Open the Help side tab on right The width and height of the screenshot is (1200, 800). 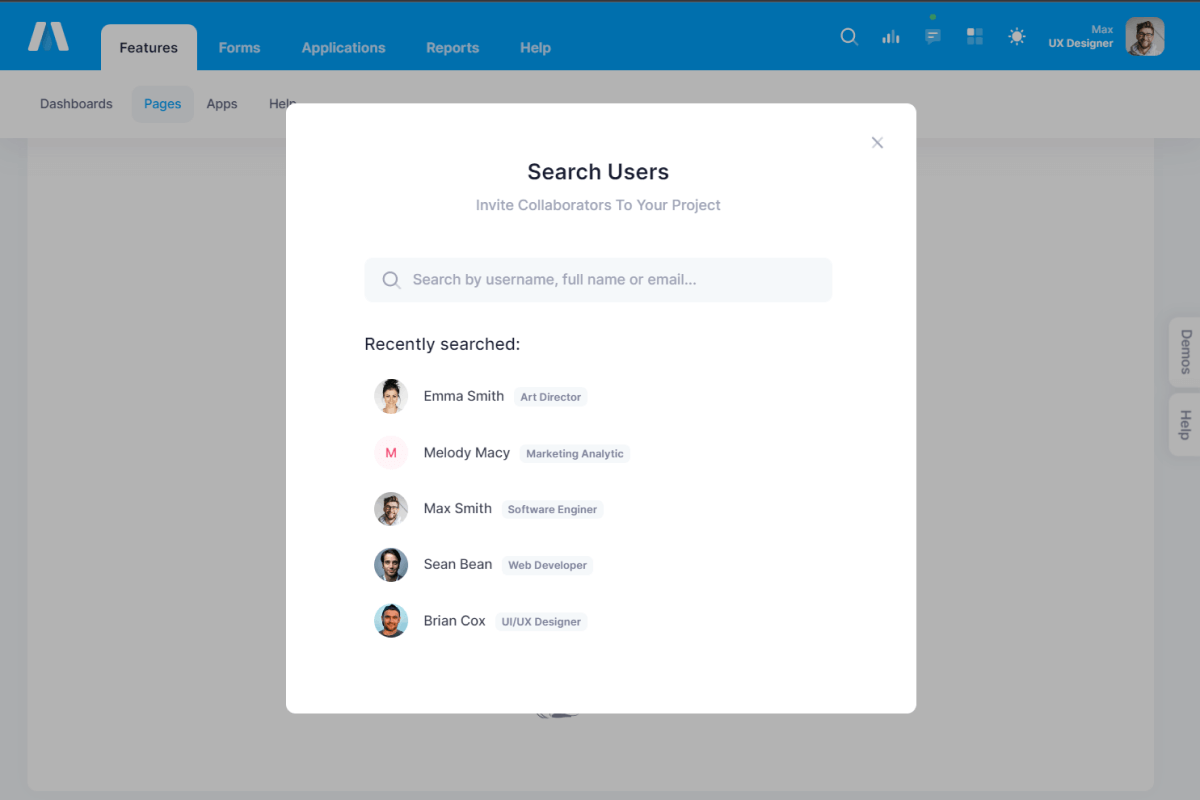[x=1185, y=425]
